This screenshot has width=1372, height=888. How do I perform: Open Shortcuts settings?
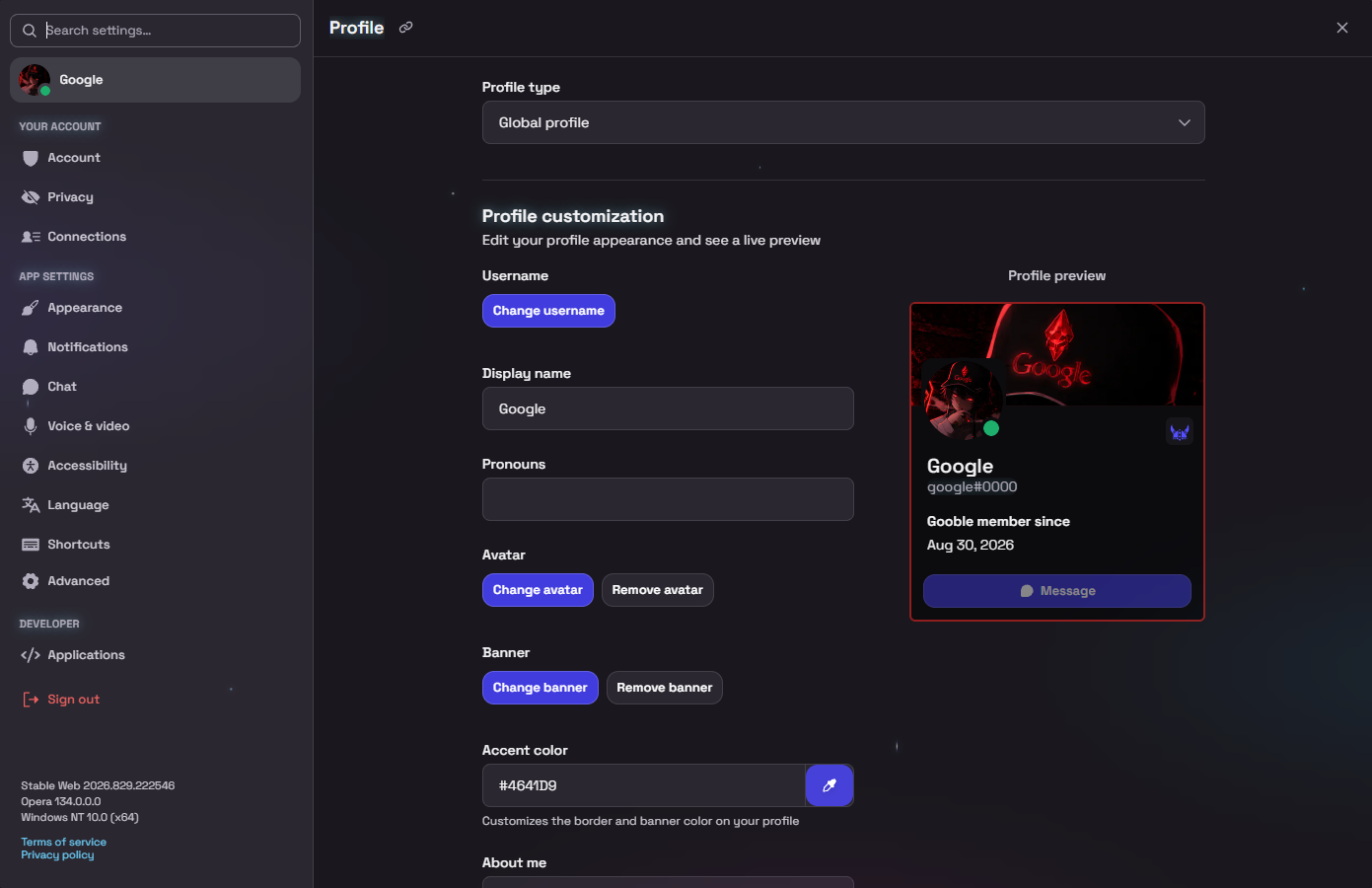coord(156,545)
